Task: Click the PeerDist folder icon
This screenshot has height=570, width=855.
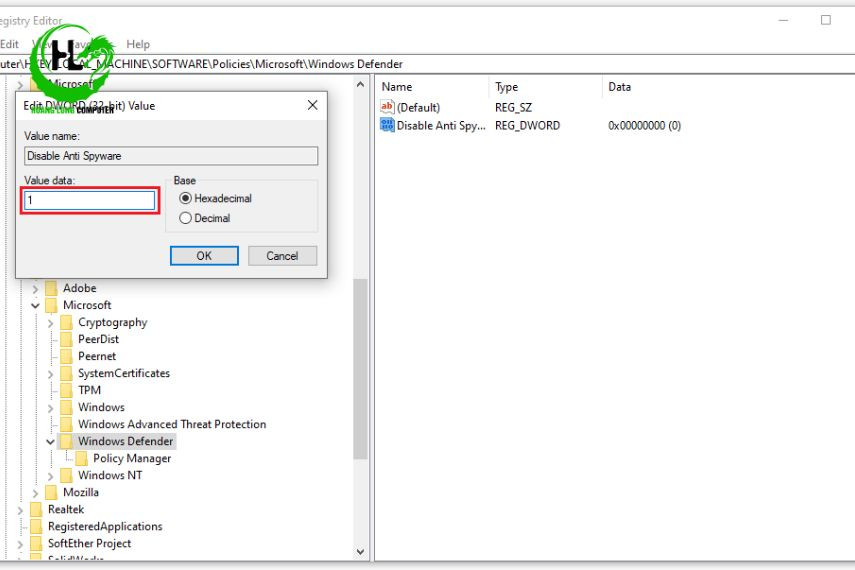Action: 66,339
